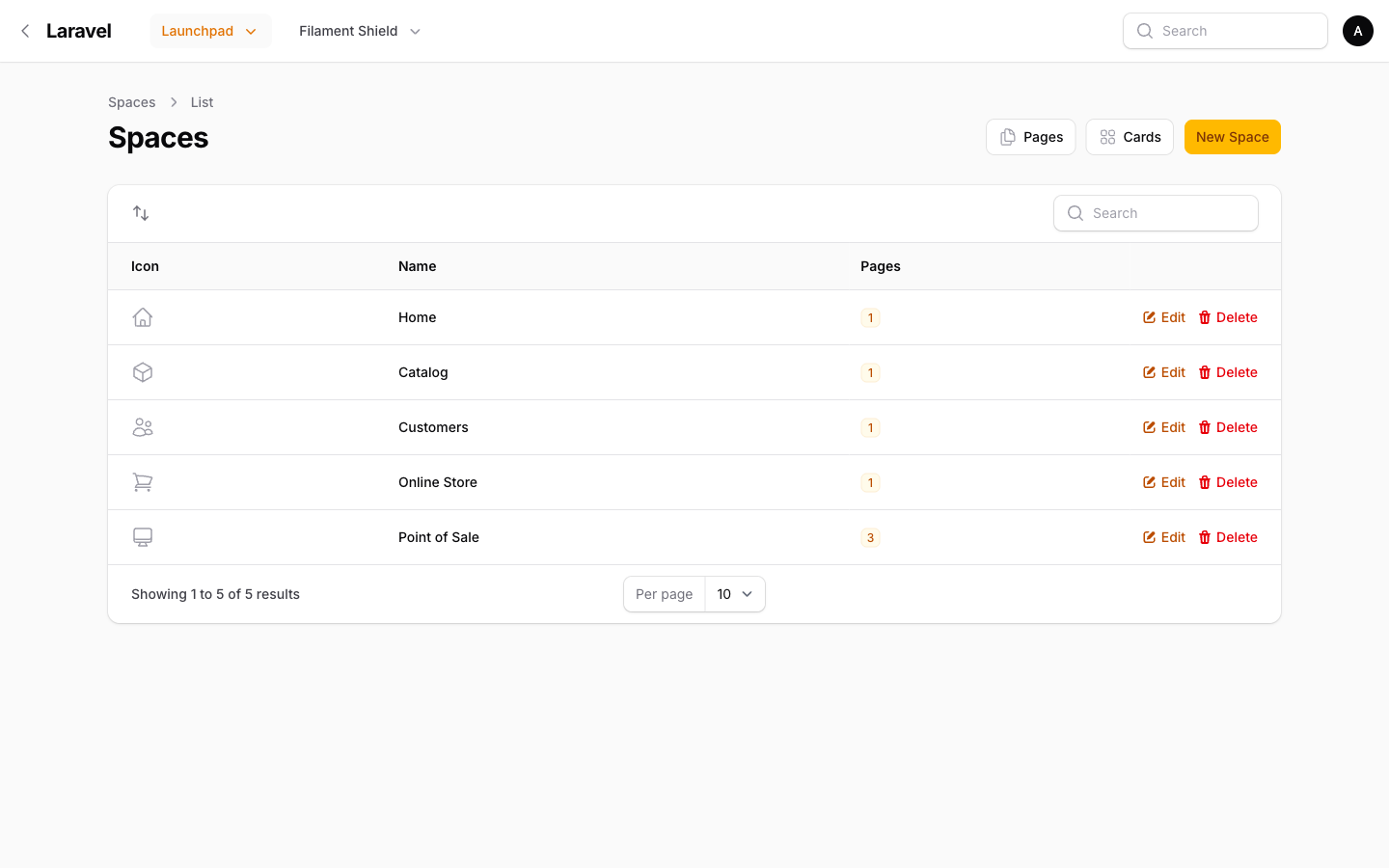Delete the Point of Sale space
The height and width of the screenshot is (868, 1389).
point(1228,537)
